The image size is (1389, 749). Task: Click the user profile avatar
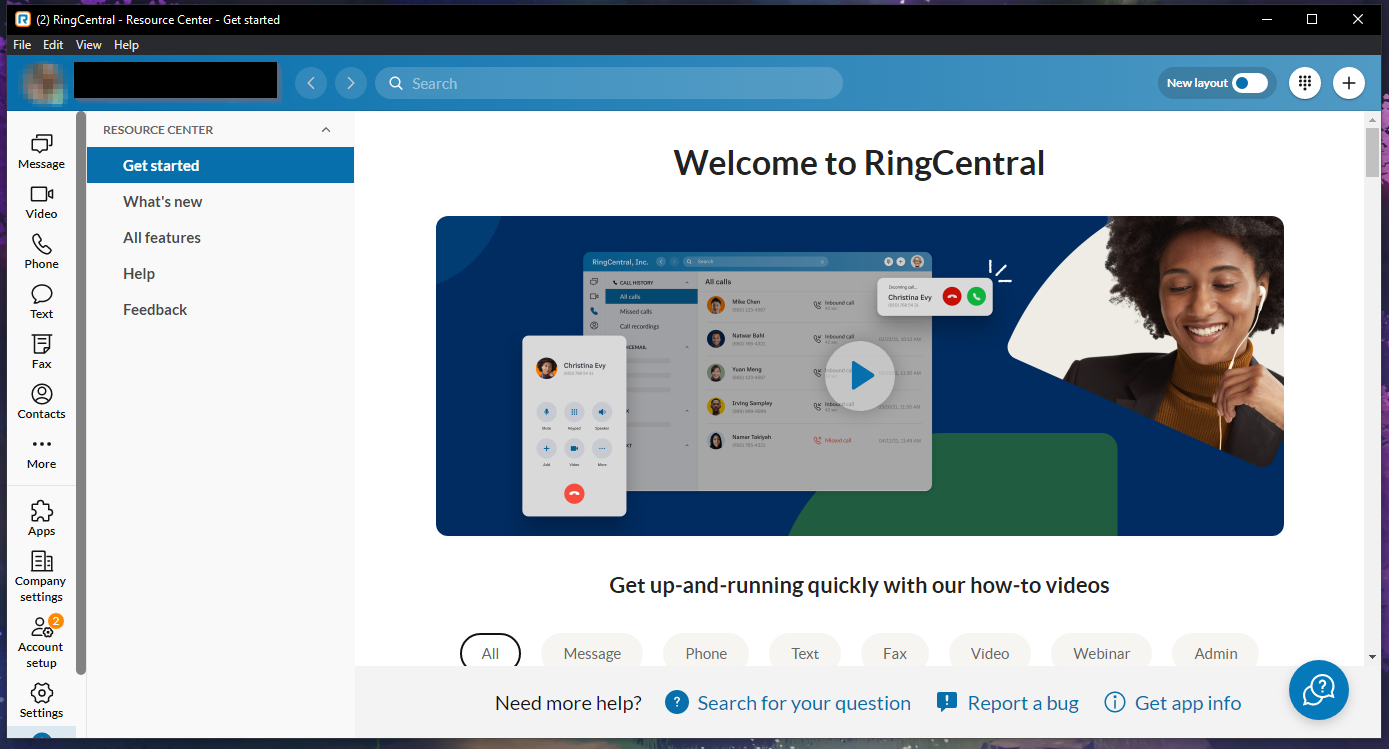pyautogui.click(x=44, y=83)
